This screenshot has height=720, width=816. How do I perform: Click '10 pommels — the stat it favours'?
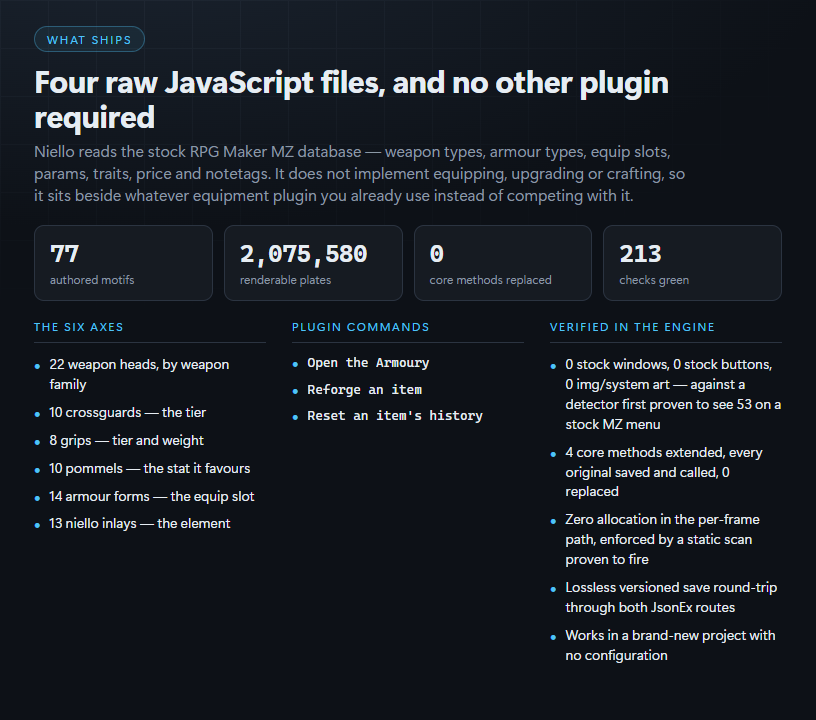click(x=150, y=469)
